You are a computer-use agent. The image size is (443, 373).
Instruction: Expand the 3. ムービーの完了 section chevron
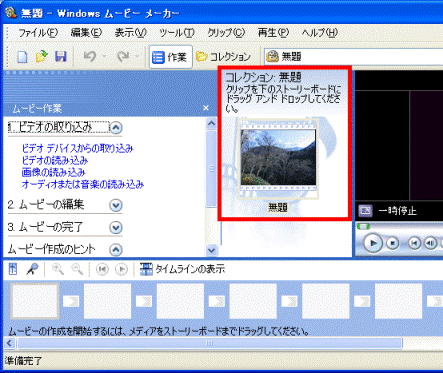(116, 228)
